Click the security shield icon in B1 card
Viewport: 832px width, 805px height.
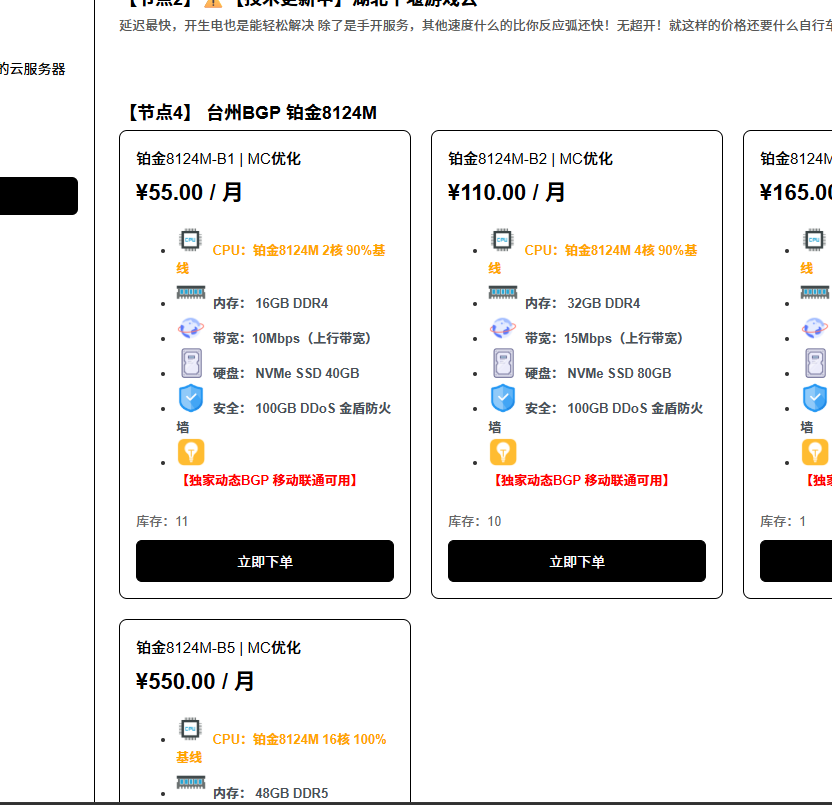pos(191,398)
